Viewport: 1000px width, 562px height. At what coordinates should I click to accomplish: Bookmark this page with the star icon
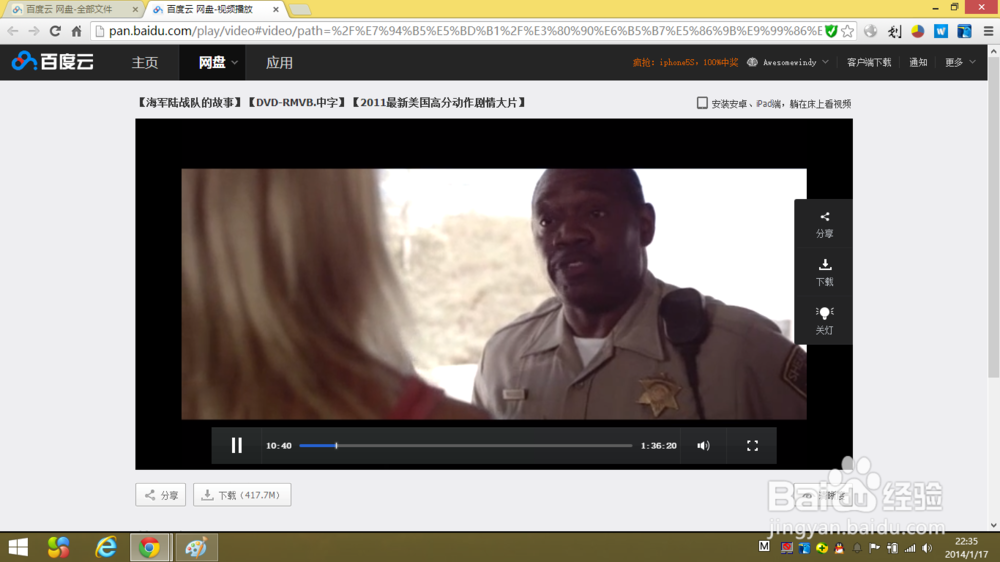click(x=847, y=31)
